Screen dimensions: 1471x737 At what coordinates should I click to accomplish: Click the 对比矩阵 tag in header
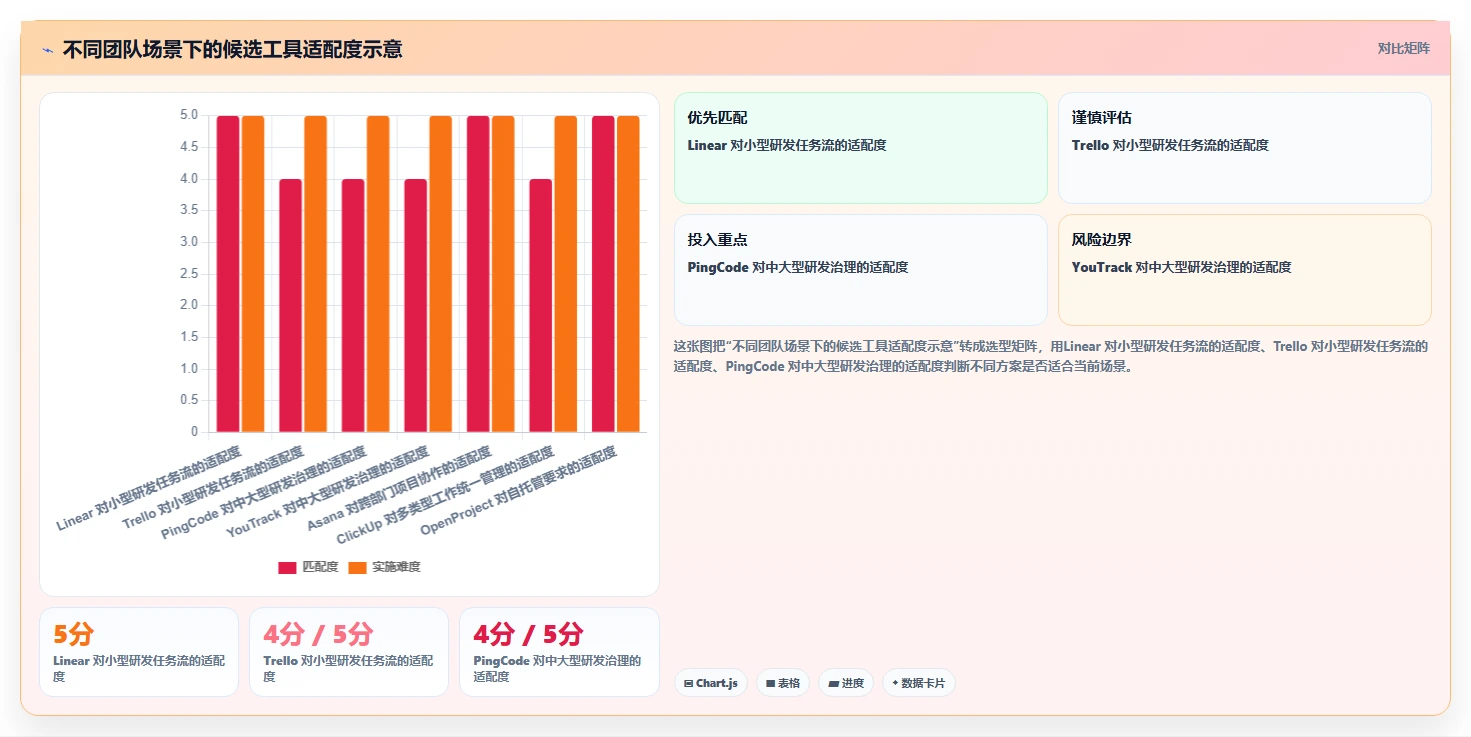[x=1403, y=48]
